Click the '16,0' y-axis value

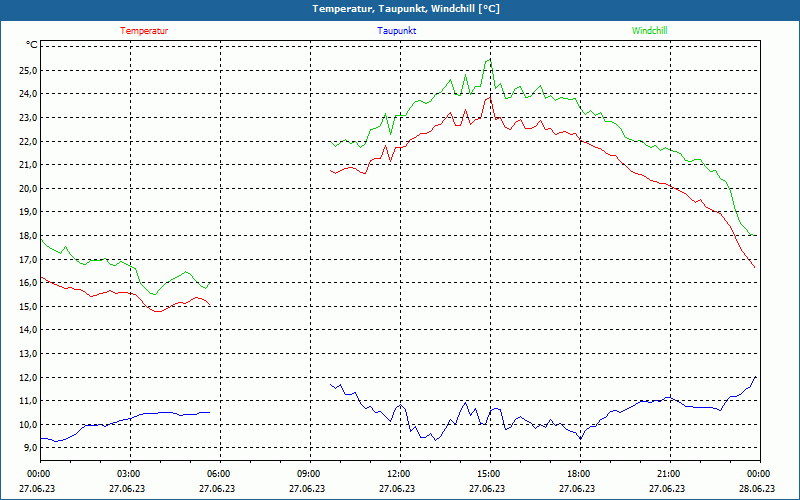28,283
